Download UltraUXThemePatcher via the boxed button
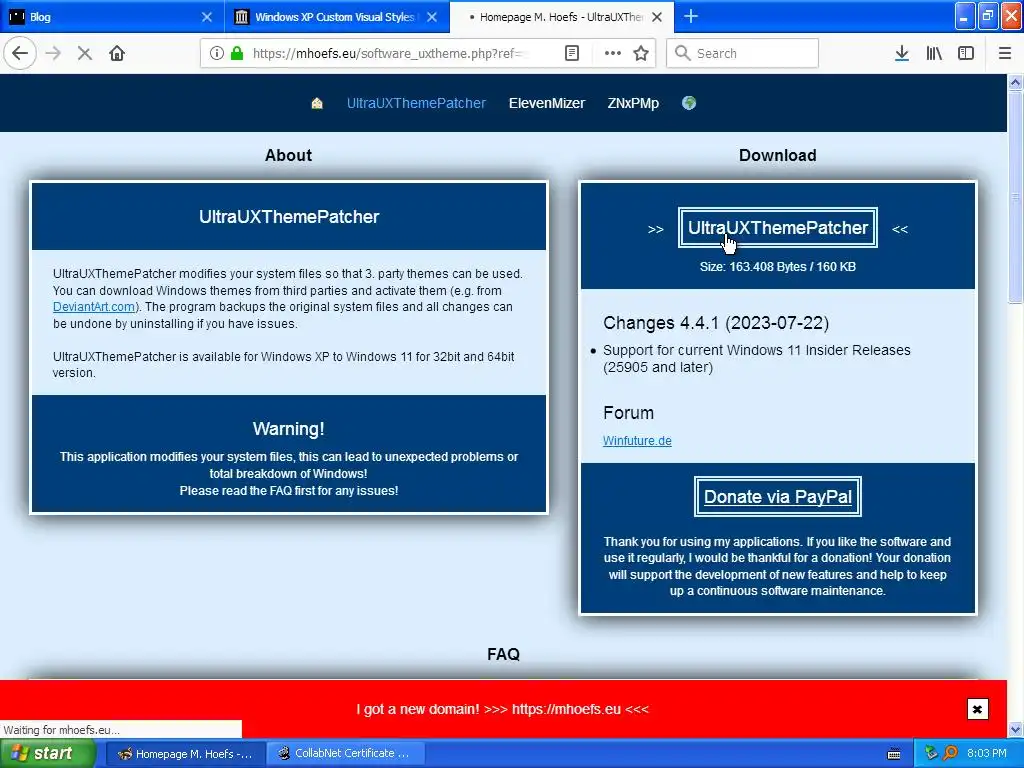The width and height of the screenshot is (1024, 768). (778, 228)
